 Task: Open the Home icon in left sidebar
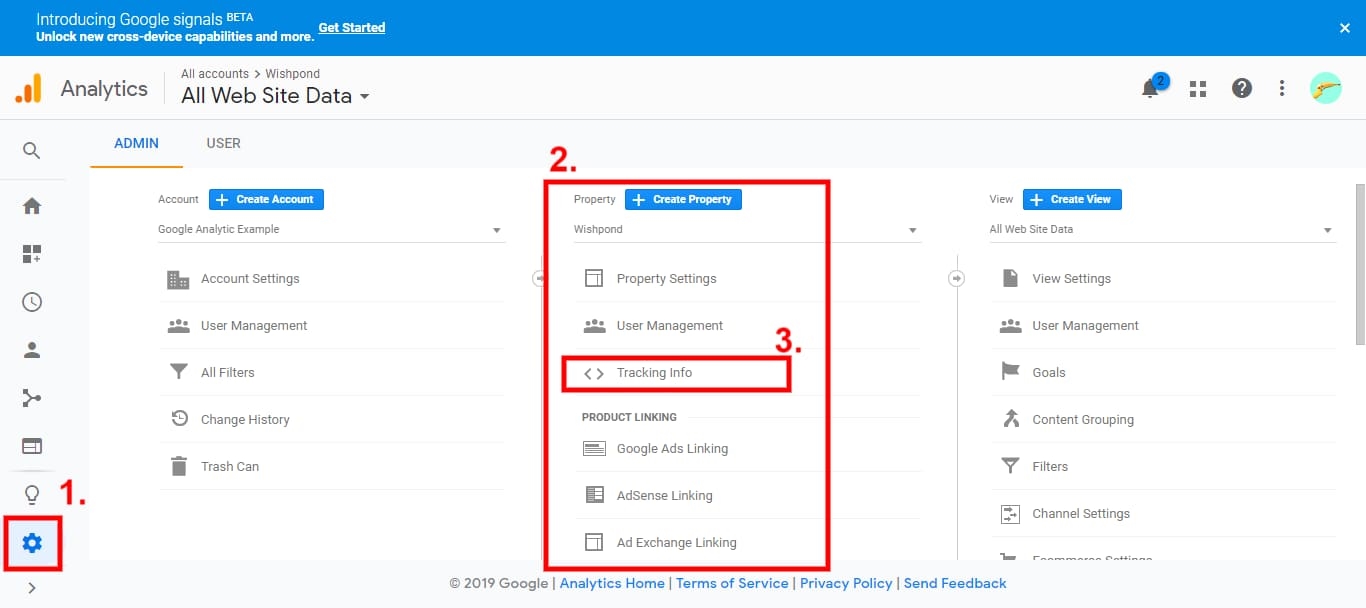pos(32,206)
